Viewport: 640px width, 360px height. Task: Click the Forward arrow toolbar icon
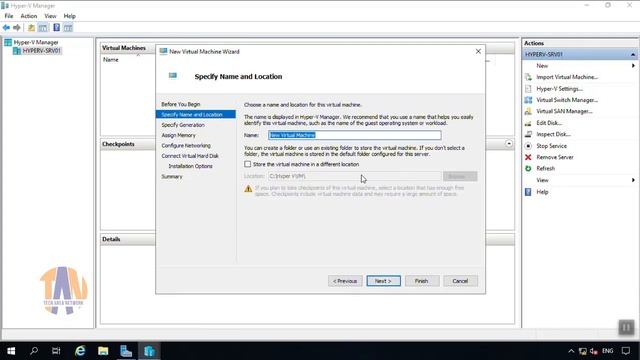click(x=17, y=28)
